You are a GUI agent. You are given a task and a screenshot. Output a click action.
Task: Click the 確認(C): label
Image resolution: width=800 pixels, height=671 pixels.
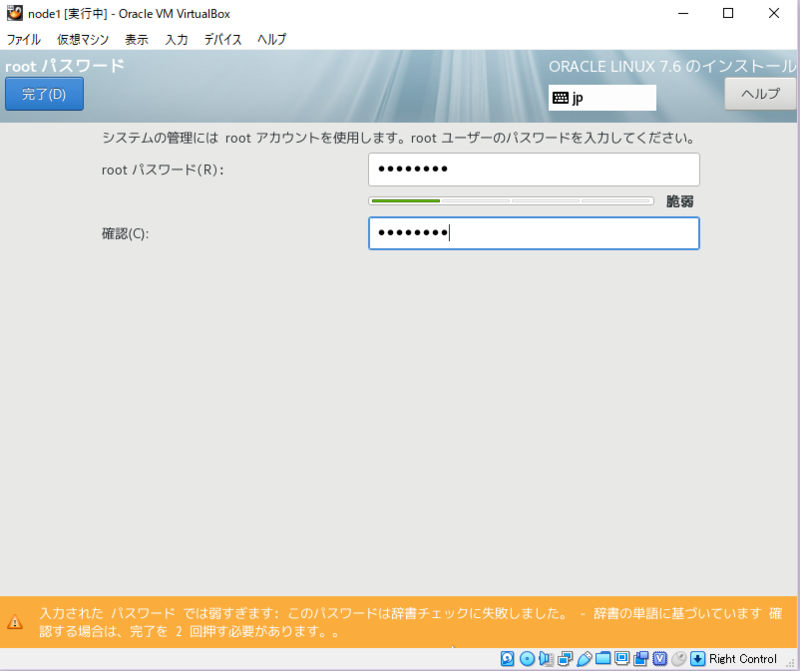[126, 234]
